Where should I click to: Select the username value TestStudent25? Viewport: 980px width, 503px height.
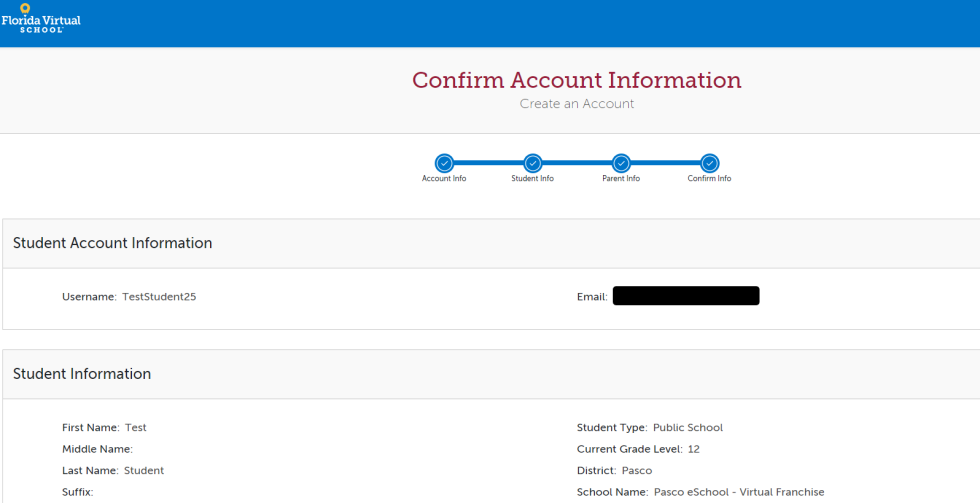click(x=159, y=297)
